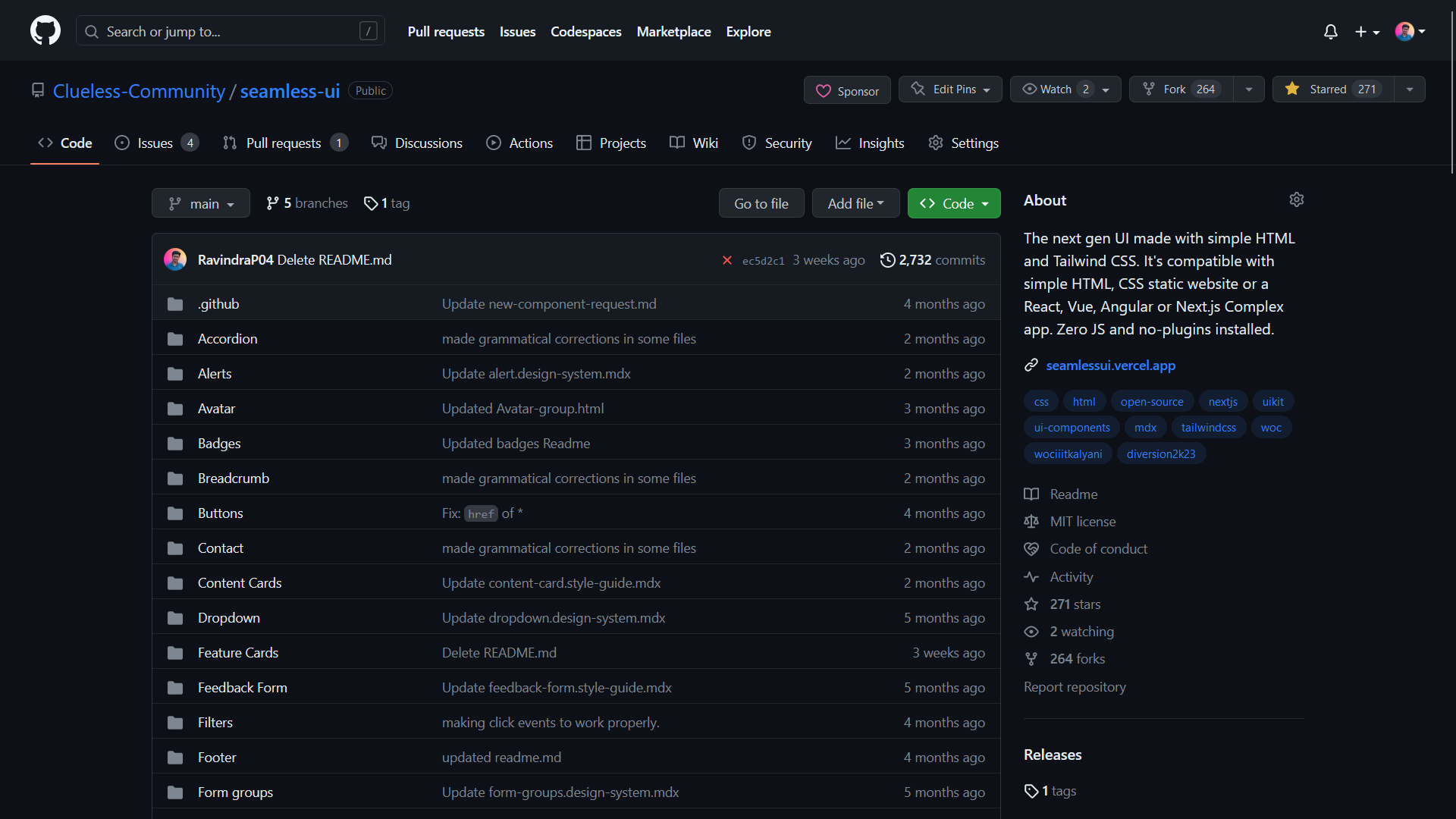Open the Actions tab

(x=519, y=143)
